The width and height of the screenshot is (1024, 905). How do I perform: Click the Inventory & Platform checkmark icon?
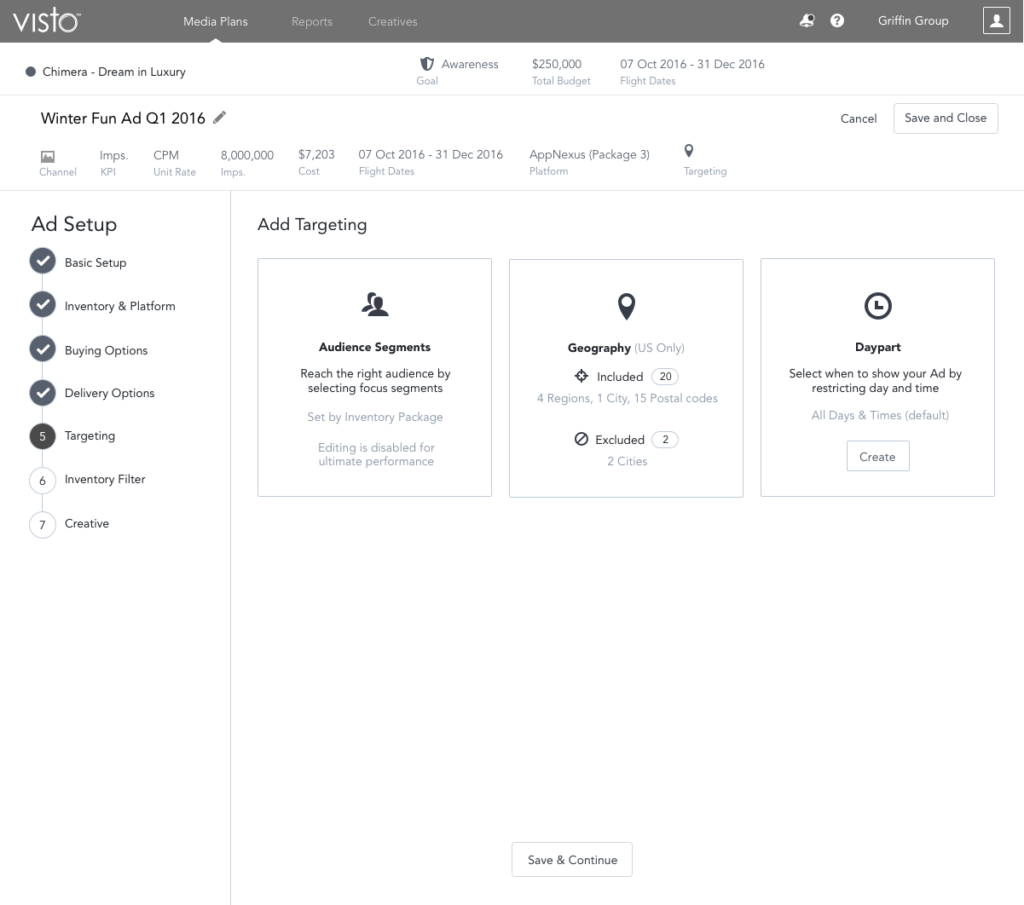pyautogui.click(x=42, y=305)
